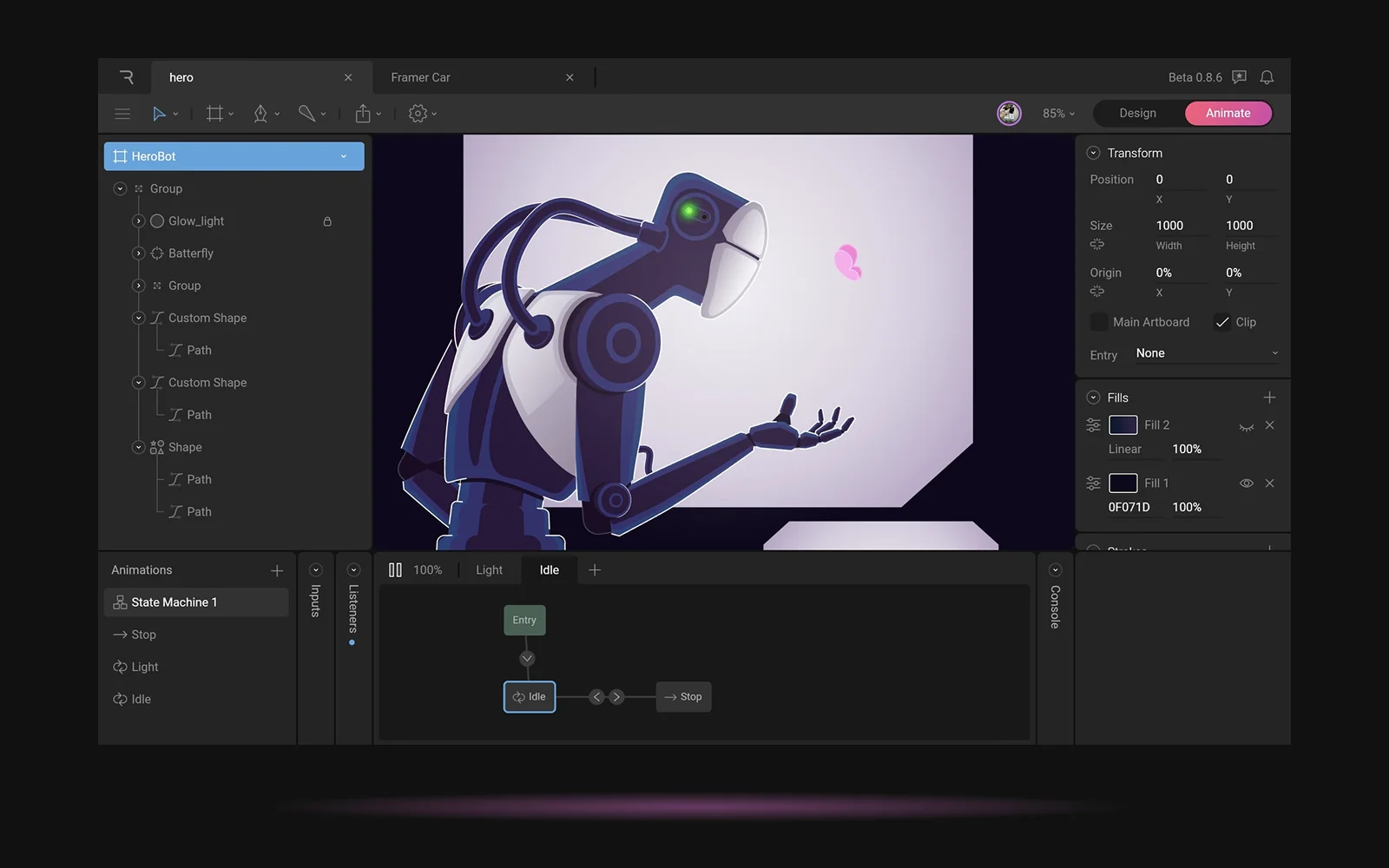Viewport: 1389px width, 868px height.
Task: Add a new fill with plus
Action: tap(1269, 398)
